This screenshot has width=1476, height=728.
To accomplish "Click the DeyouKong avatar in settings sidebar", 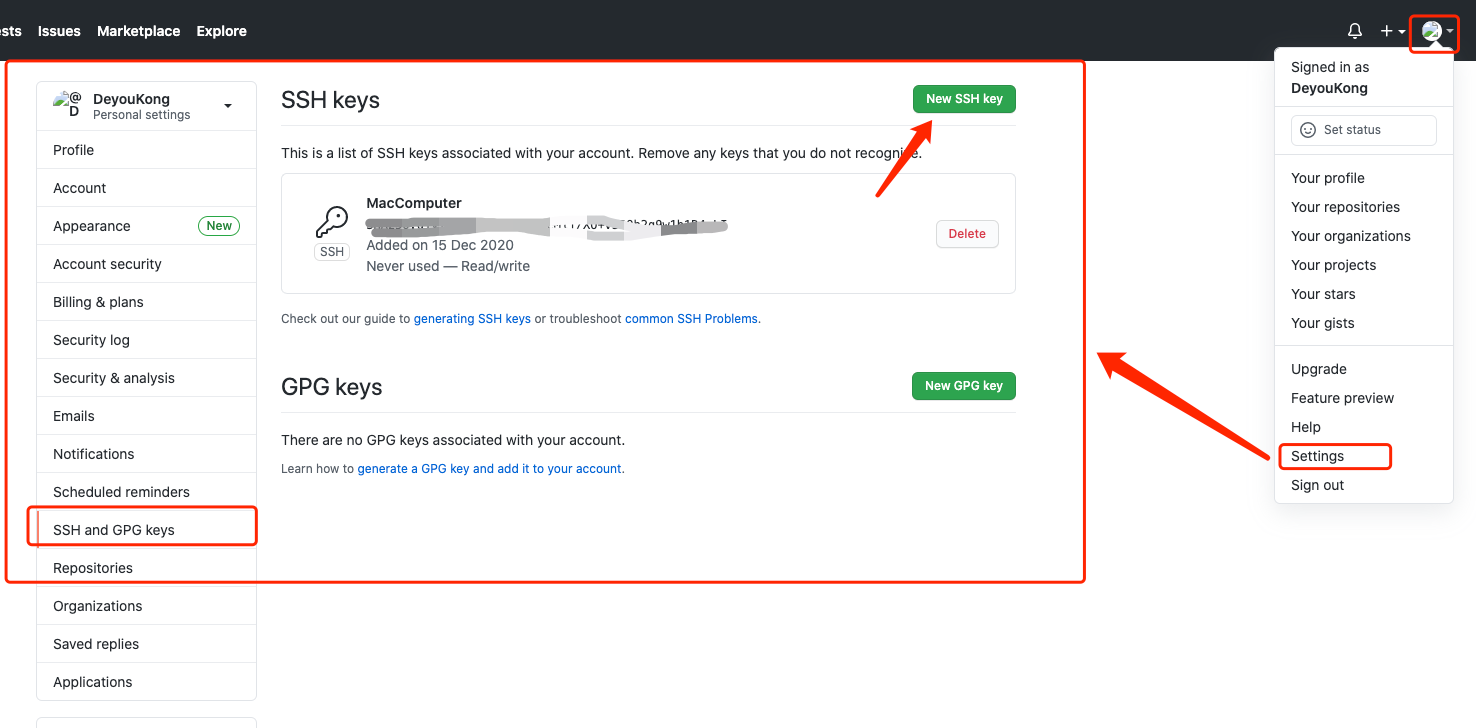I will 68,104.
